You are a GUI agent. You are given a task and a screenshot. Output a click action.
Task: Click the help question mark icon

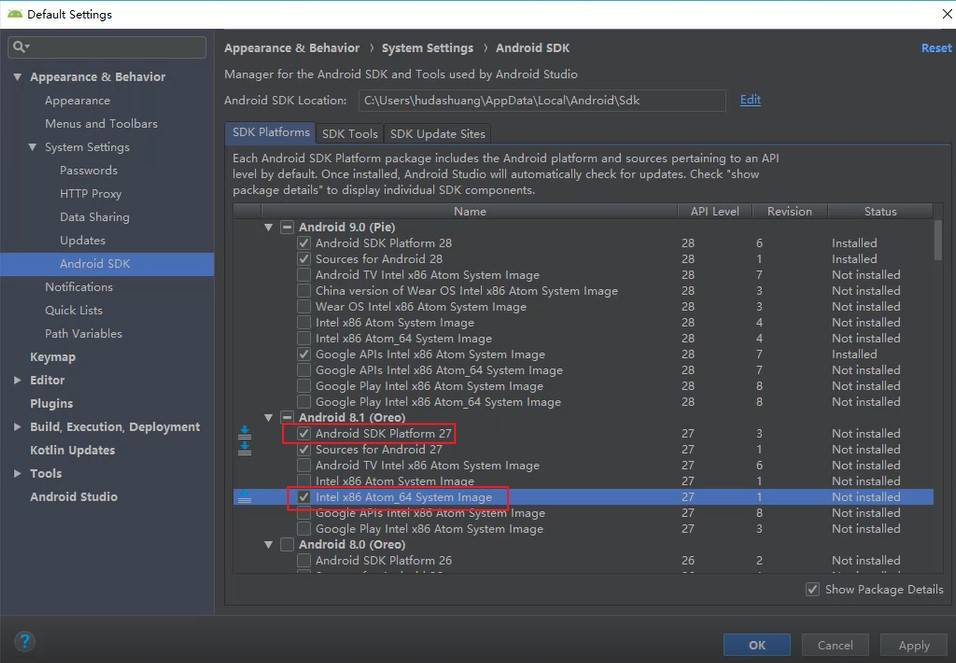(24, 641)
